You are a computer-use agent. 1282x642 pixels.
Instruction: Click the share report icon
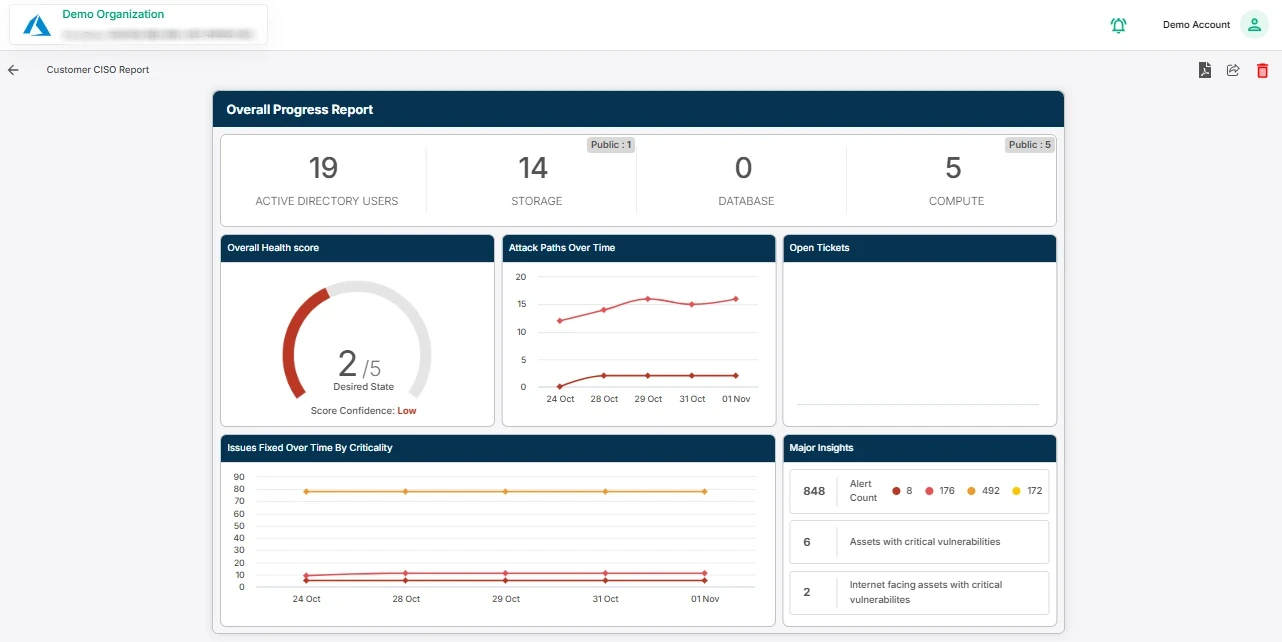(x=1233, y=70)
